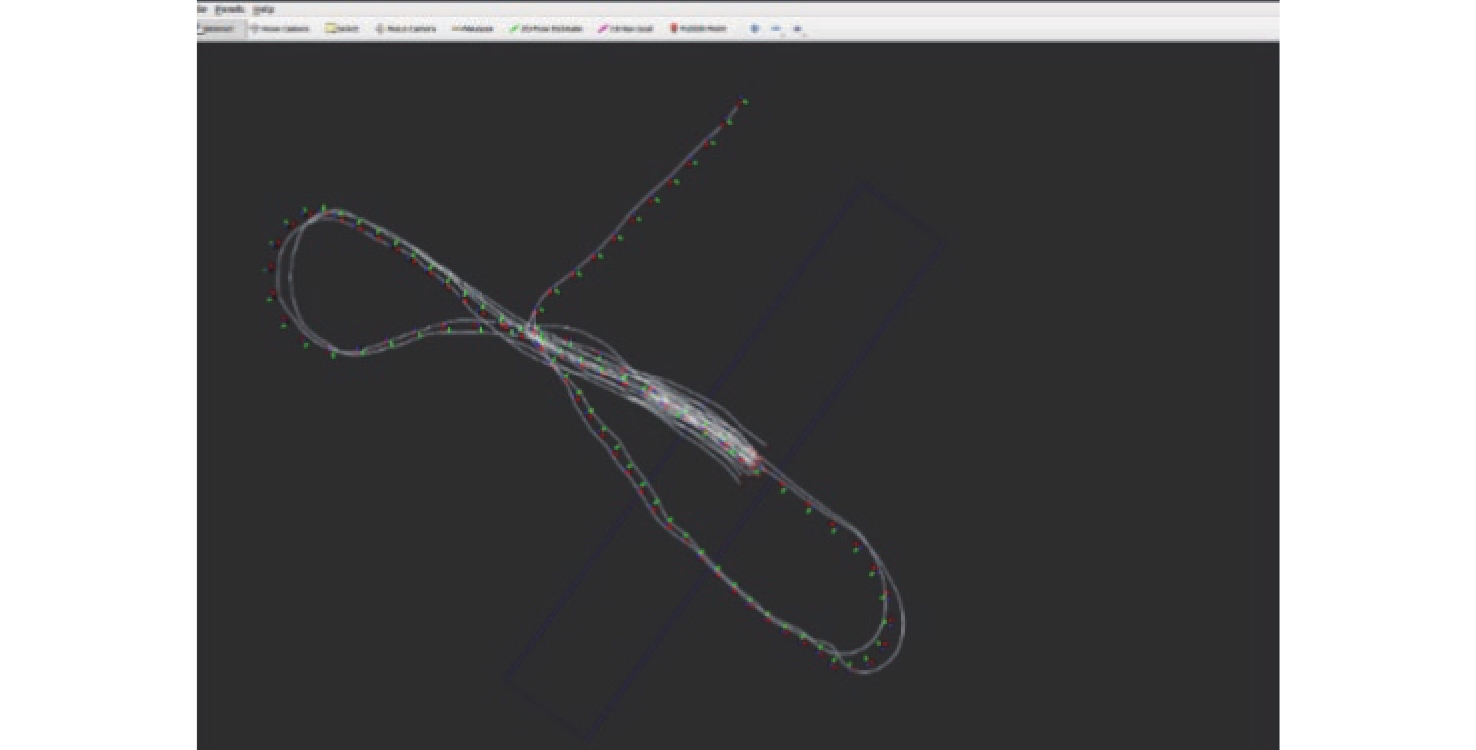
Task: Enable the Focus Camera tool
Action: tap(406, 29)
